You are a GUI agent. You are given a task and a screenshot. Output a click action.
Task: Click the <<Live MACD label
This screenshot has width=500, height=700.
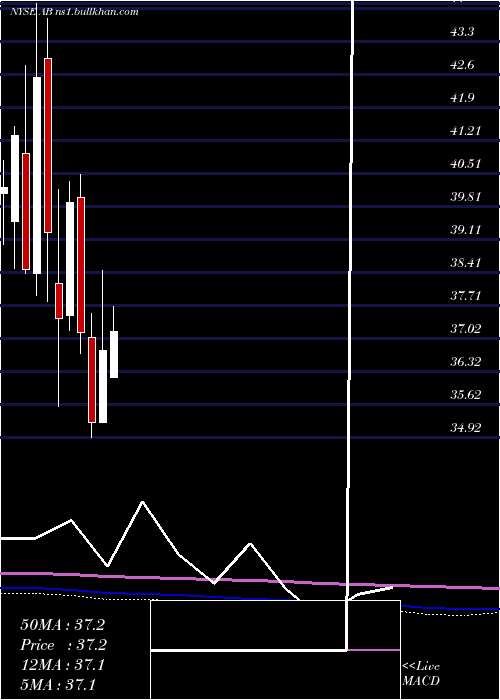tap(421, 674)
